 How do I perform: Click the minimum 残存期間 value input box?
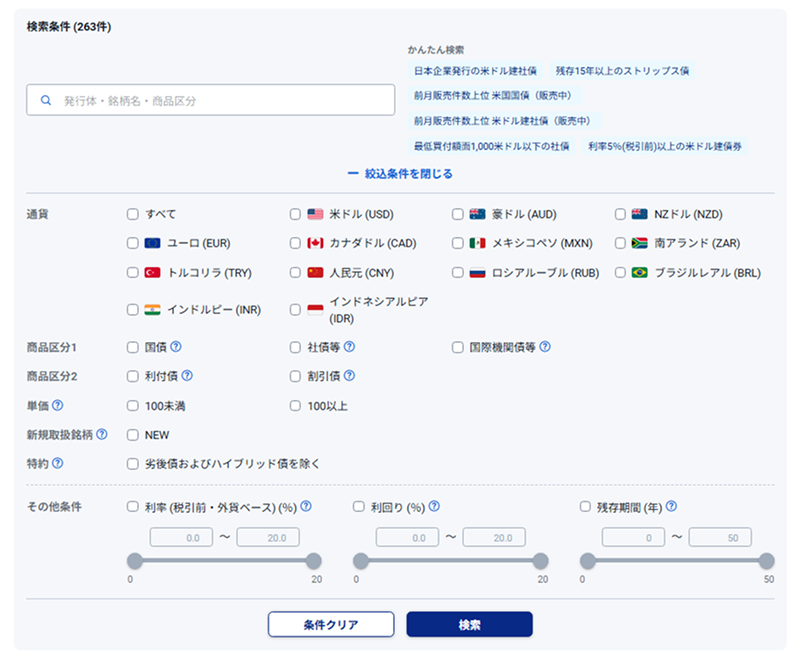click(629, 537)
